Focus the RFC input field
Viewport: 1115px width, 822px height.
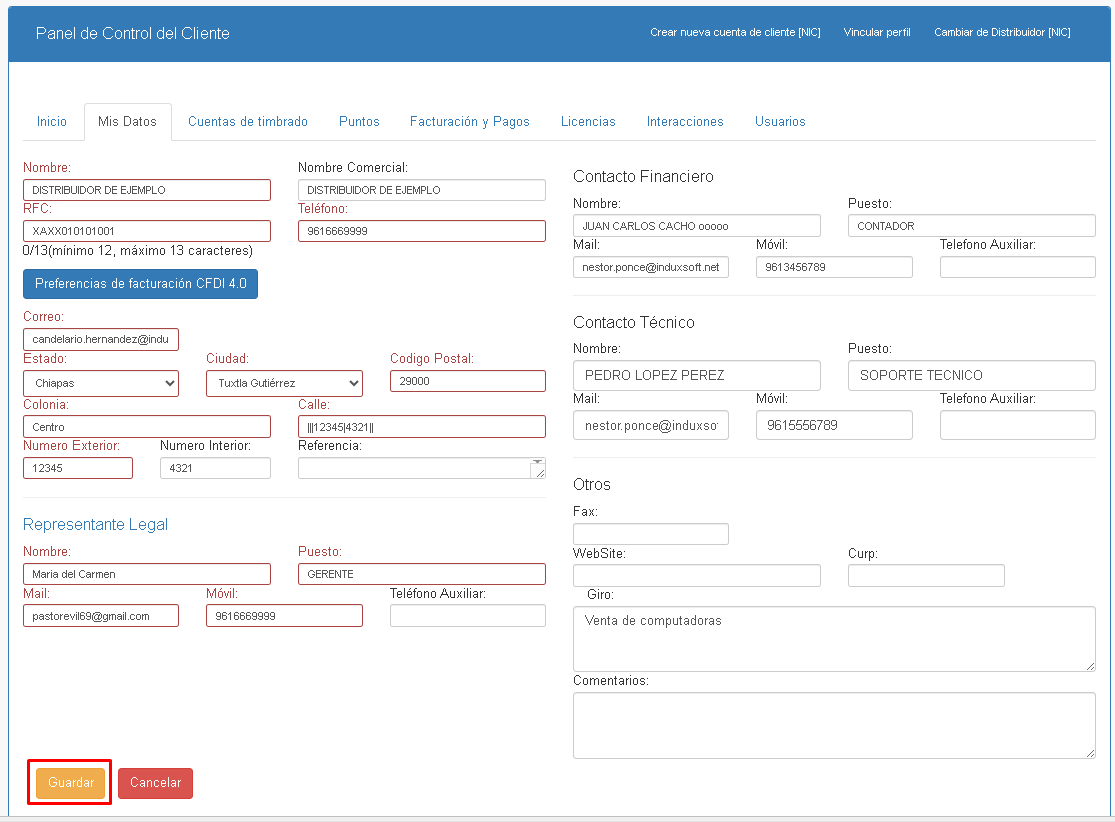tap(147, 231)
